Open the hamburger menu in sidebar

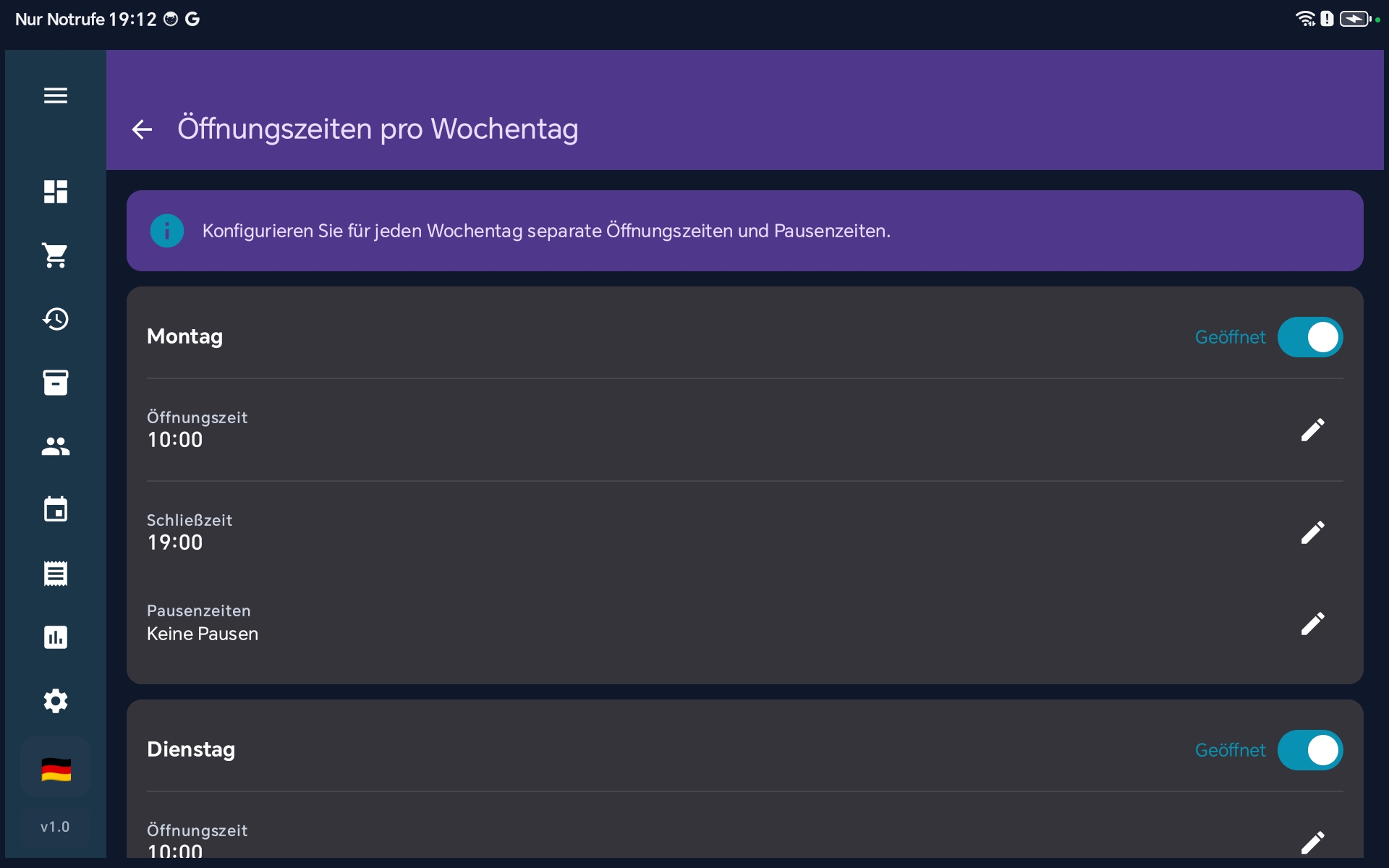[56, 95]
